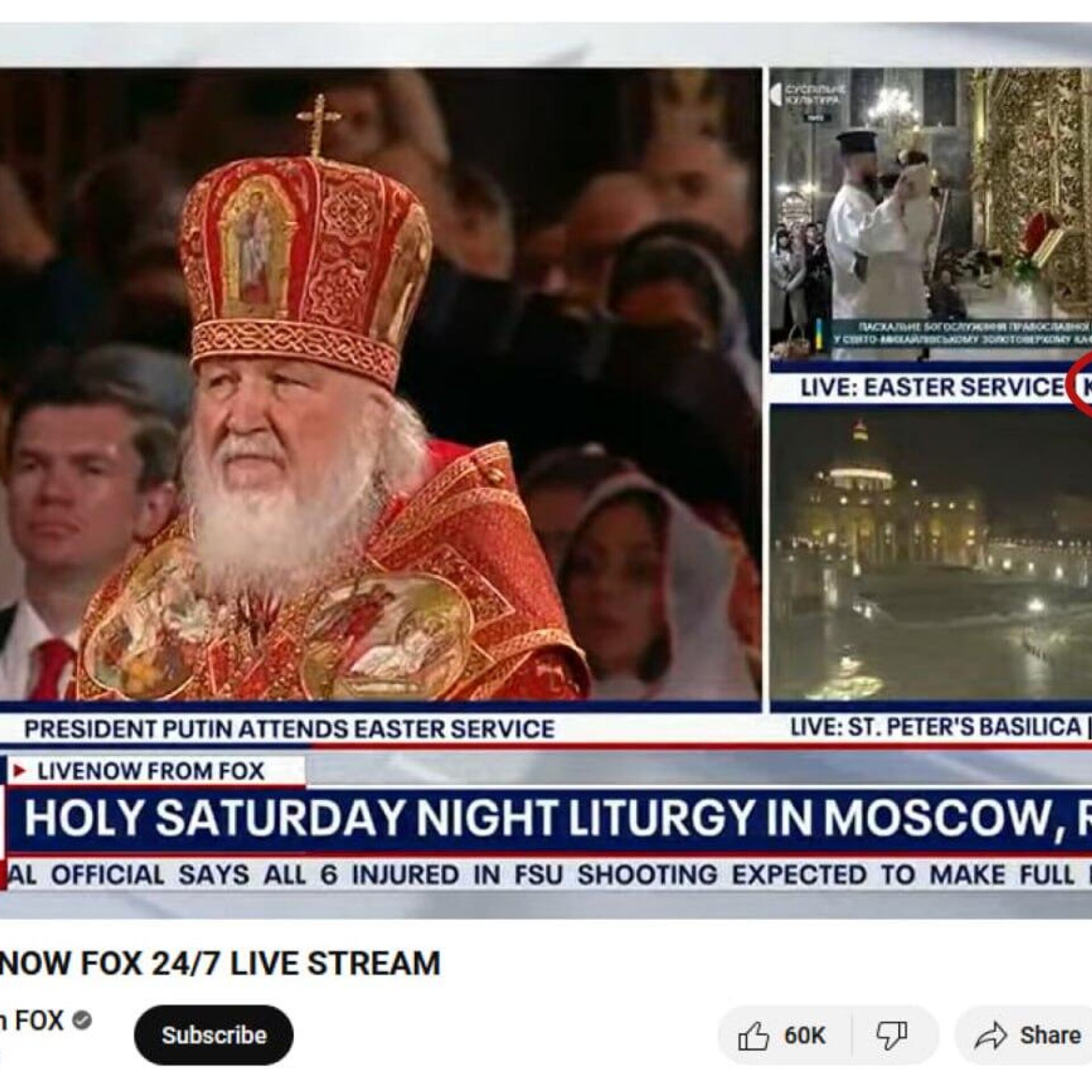Subscribe to the FOX channel
Viewport: 1092px width, 1092px height.
click(x=214, y=1035)
